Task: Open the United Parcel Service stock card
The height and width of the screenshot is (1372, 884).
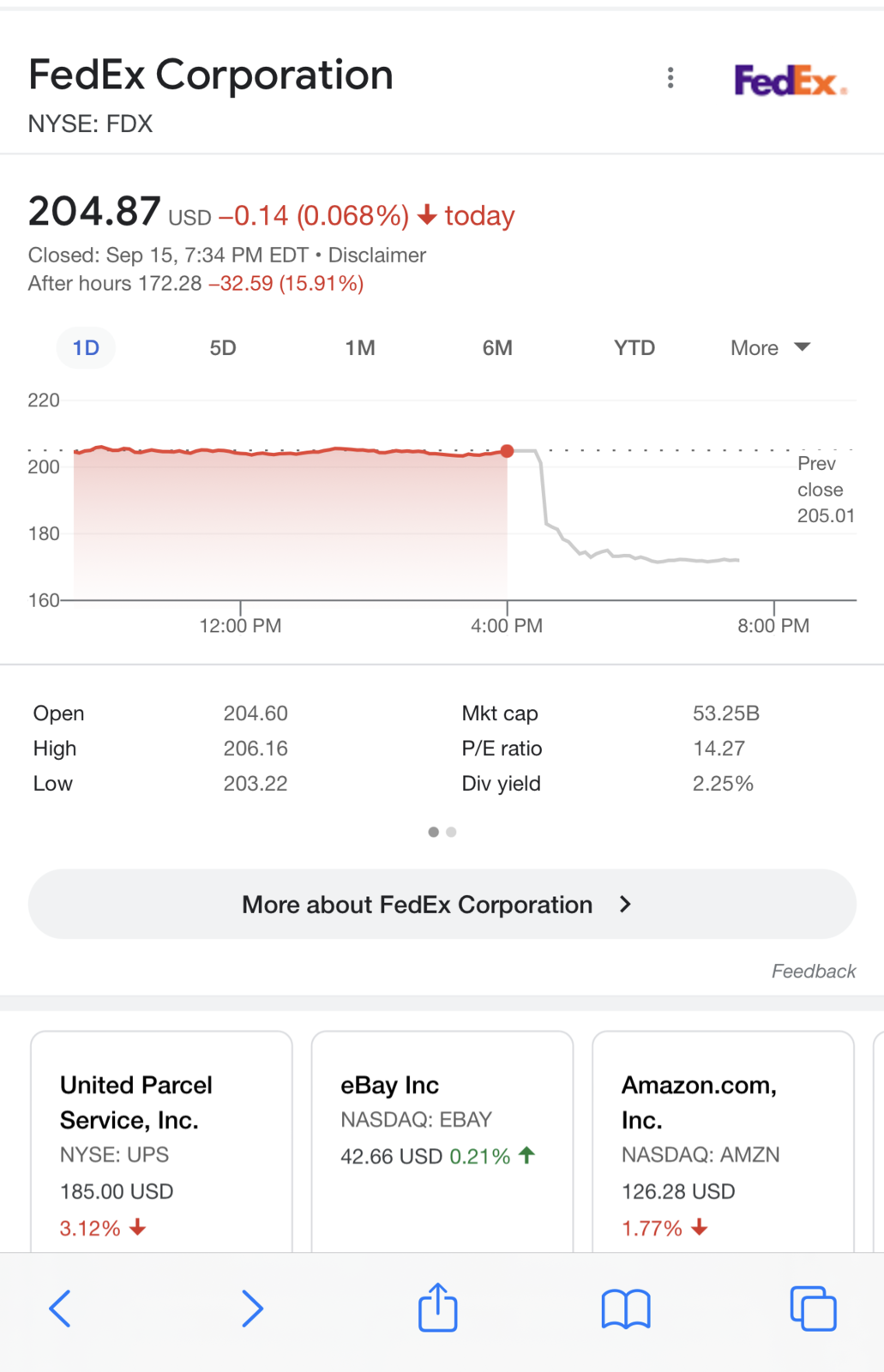Action: [161, 1141]
